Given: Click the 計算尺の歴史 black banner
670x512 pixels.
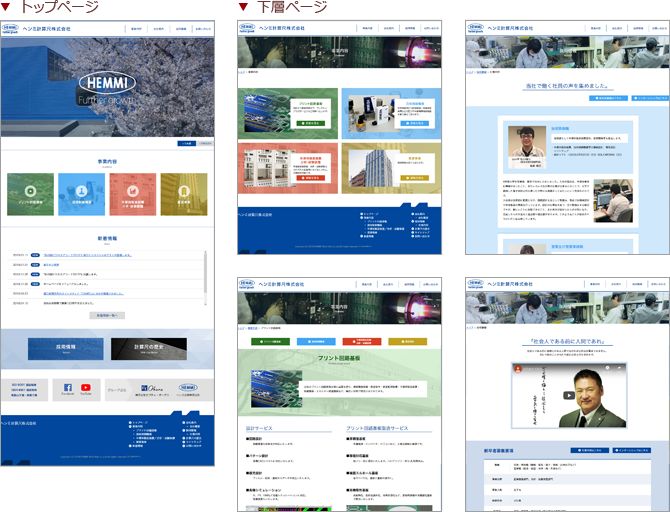Looking at the screenshot, I should point(149,349).
